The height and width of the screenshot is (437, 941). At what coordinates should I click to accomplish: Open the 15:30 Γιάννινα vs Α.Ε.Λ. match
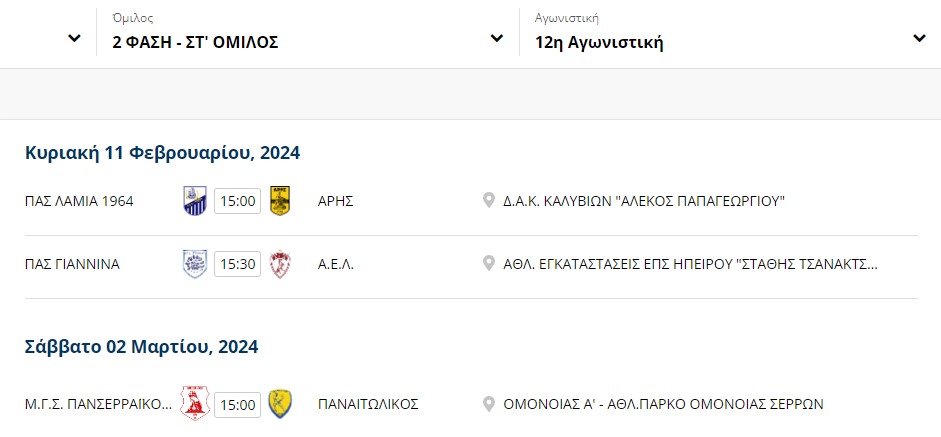[238, 264]
